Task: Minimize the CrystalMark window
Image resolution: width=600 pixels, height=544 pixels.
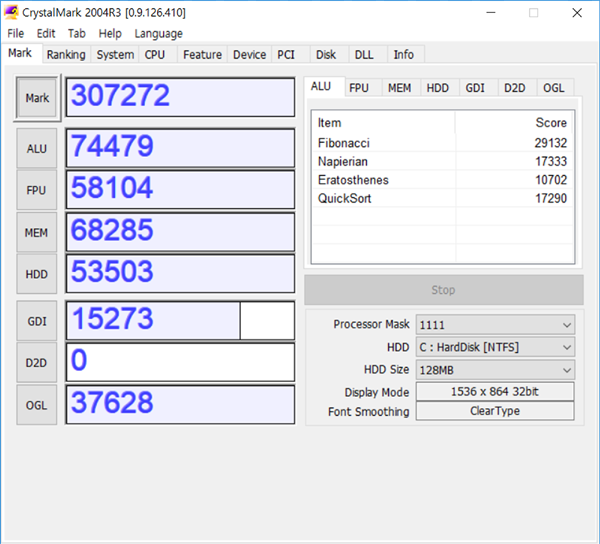Action: (x=491, y=13)
